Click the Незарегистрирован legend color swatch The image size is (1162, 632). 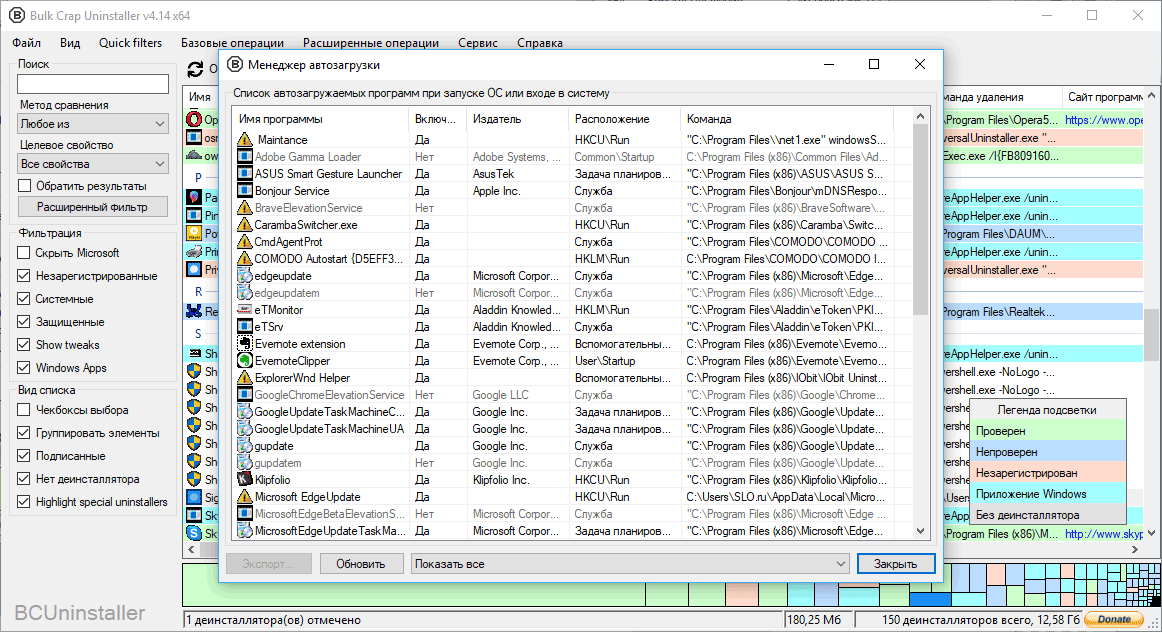coord(1047,473)
